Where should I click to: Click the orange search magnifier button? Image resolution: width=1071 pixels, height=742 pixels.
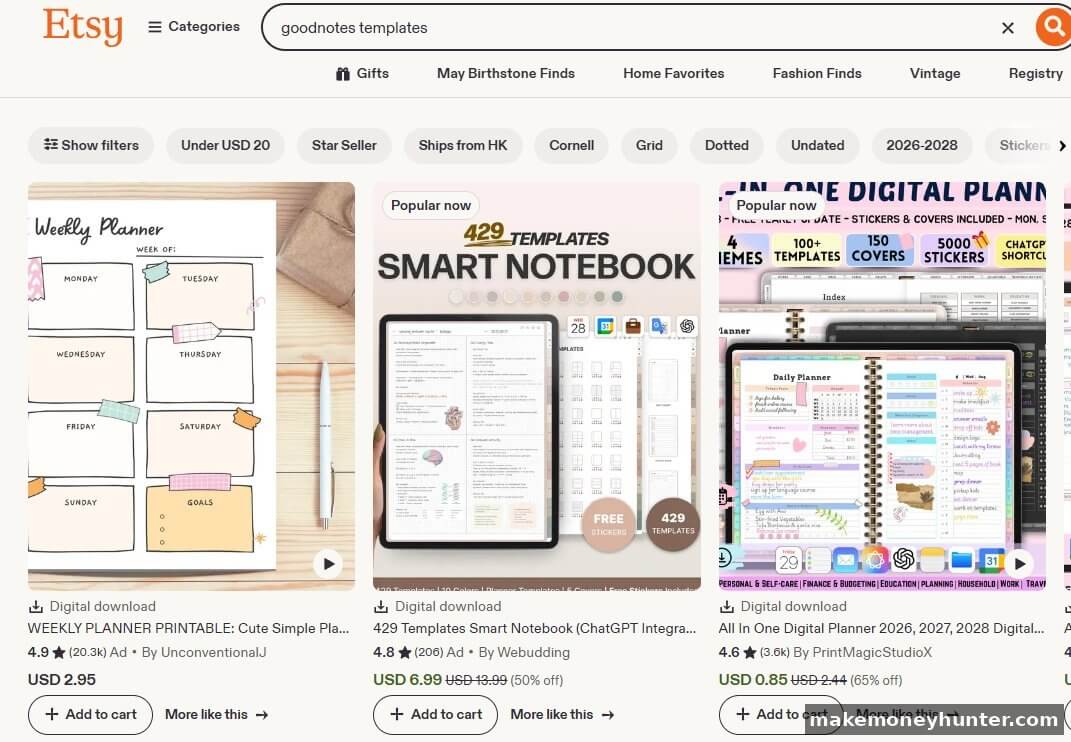click(x=1053, y=27)
